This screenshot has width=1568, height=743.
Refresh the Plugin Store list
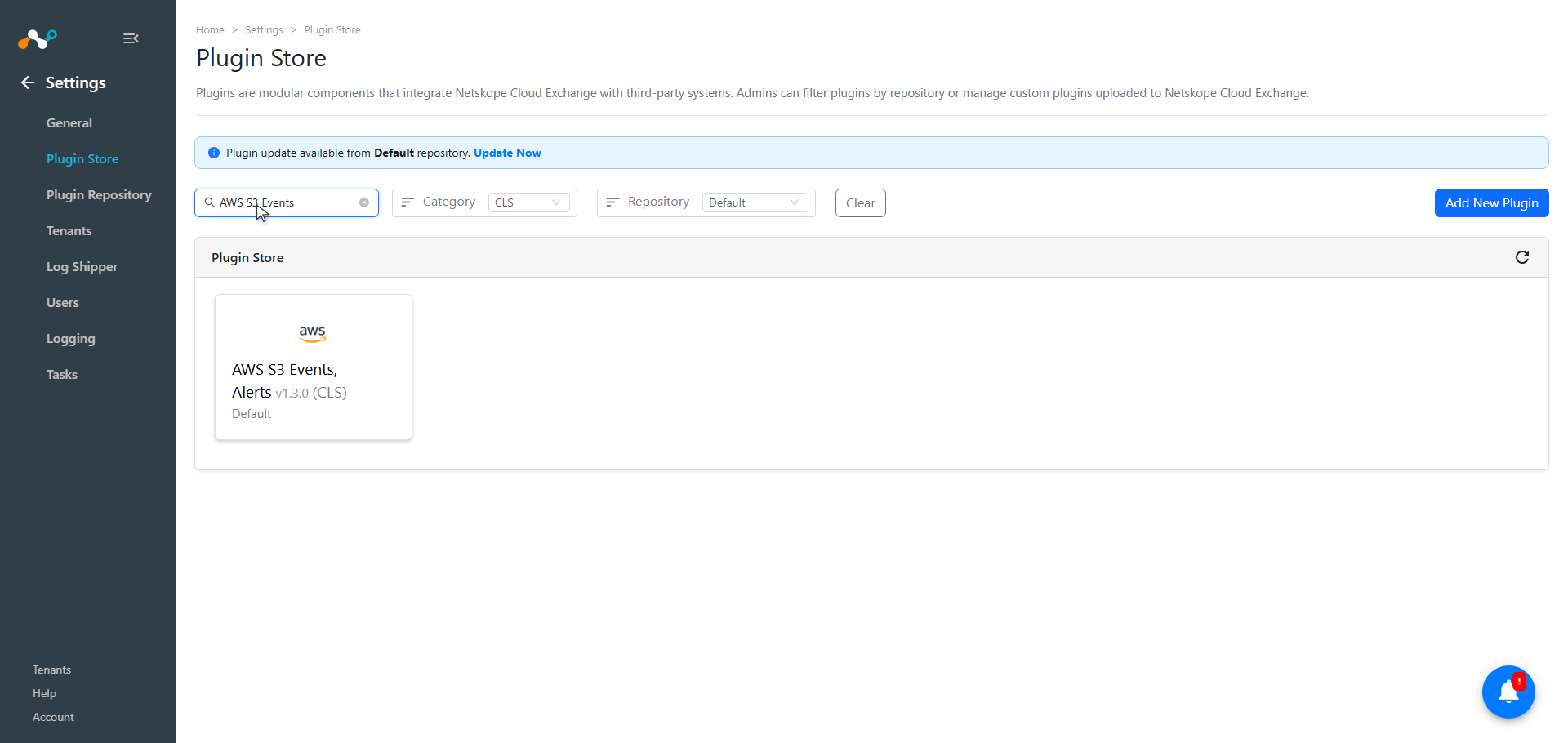1522,257
